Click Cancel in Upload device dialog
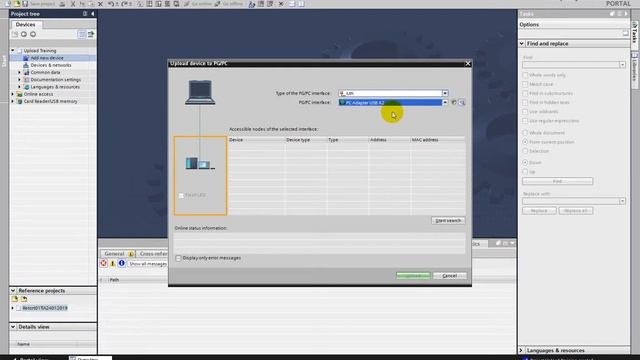 pos(449,276)
